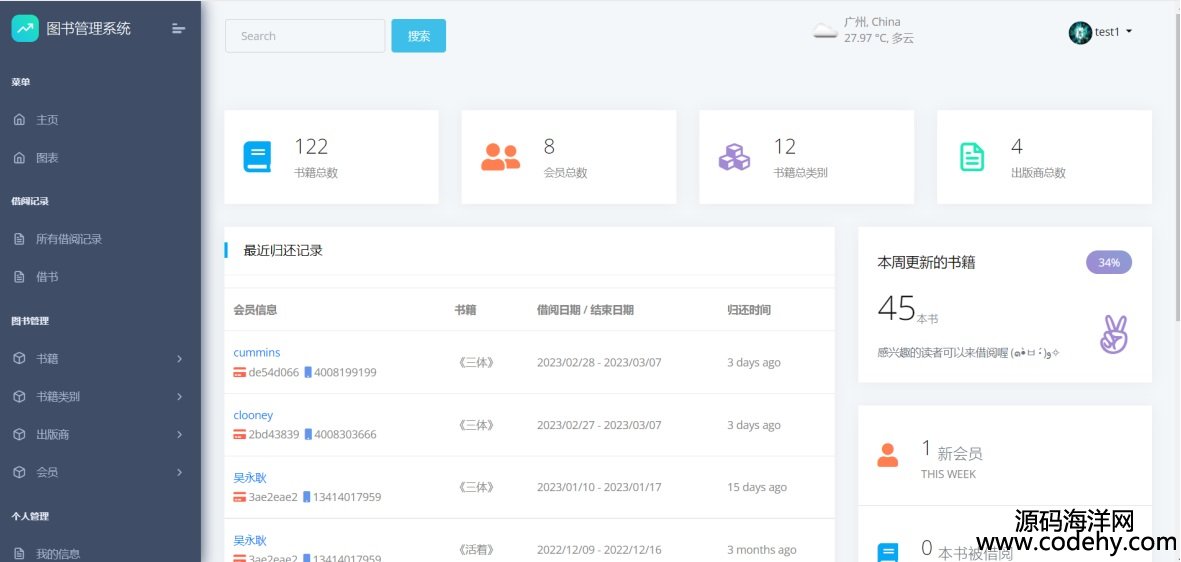This screenshot has width=1181, height=562.
Task: Click the cloud weather icon
Action: coord(825,31)
